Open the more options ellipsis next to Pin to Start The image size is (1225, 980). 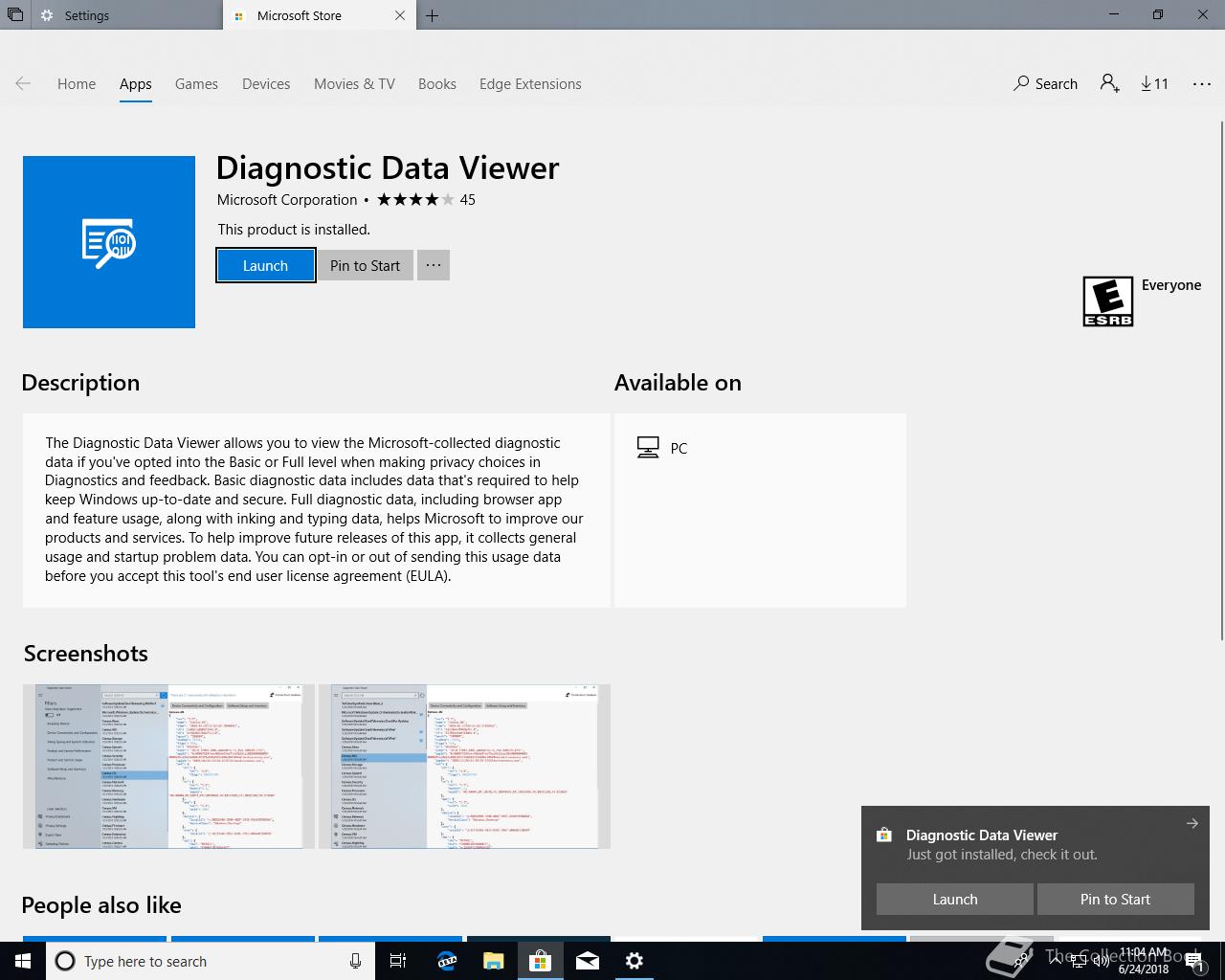tap(434, 265)
